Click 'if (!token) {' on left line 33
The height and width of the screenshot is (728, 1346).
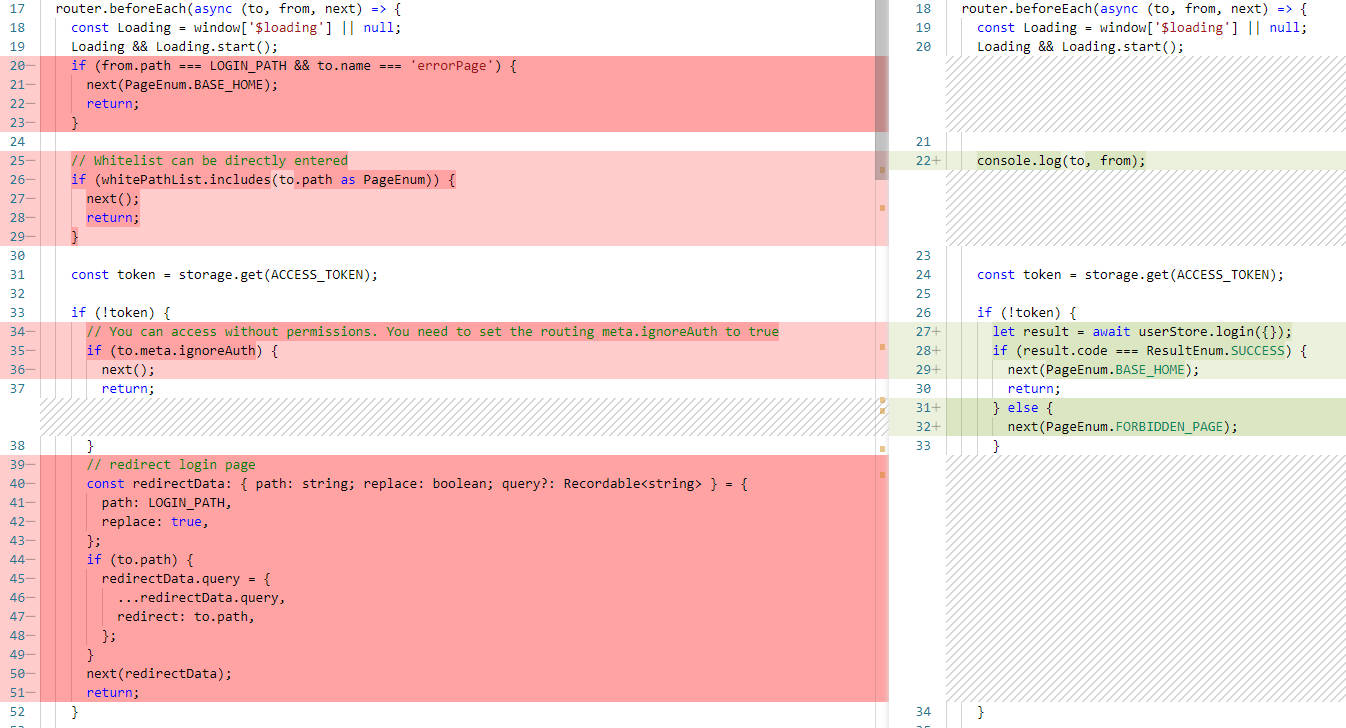point(121,312)
